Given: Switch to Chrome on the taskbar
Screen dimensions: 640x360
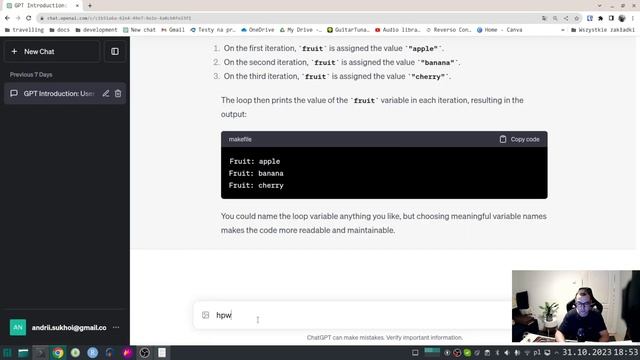Looking at the screenshot, I should click(x=58, y=353).
